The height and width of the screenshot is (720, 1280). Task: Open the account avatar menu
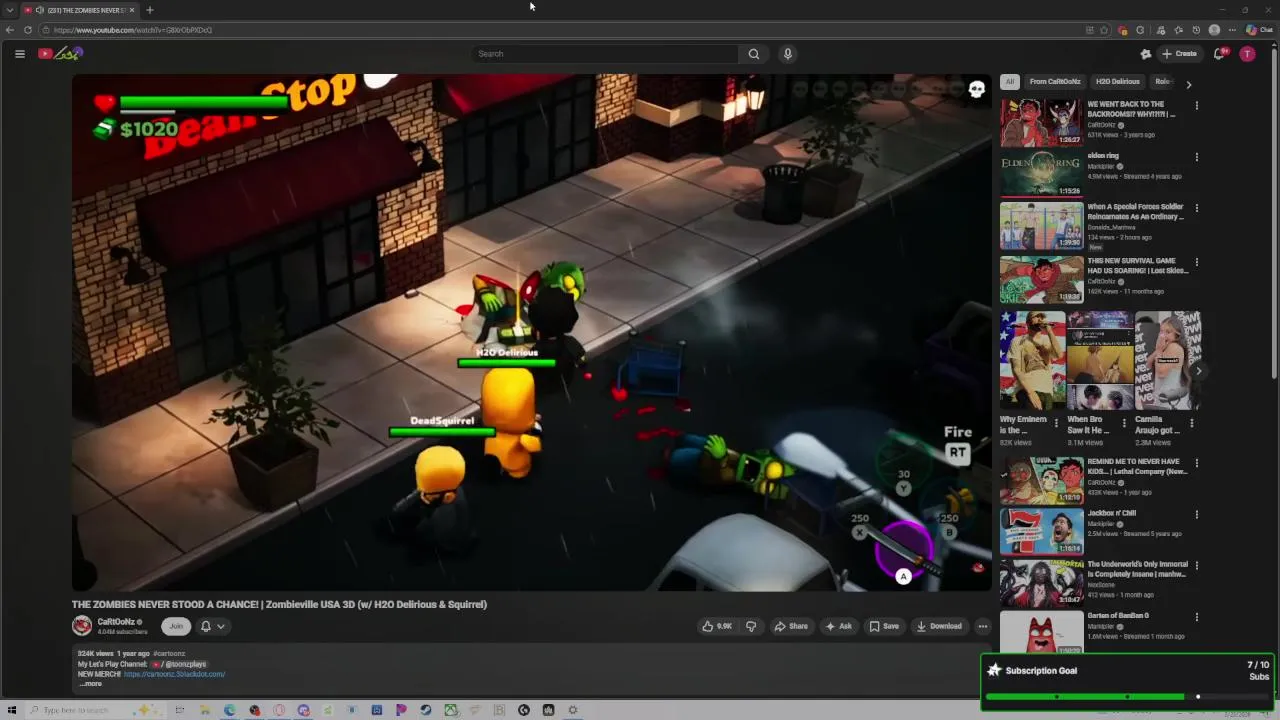(x=1247, y=54)
